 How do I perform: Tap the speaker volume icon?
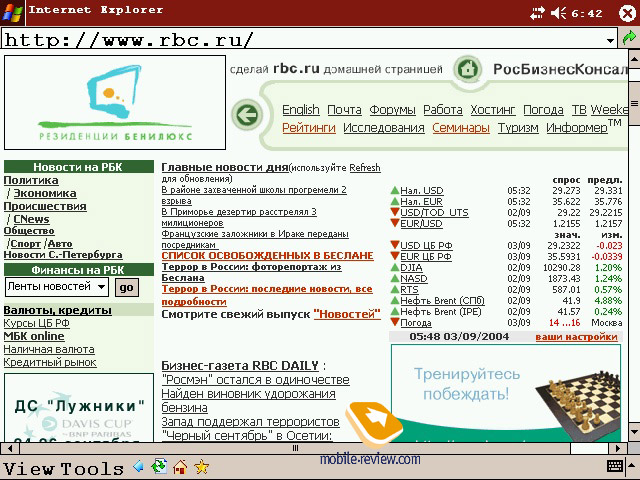tap(558, 13)
